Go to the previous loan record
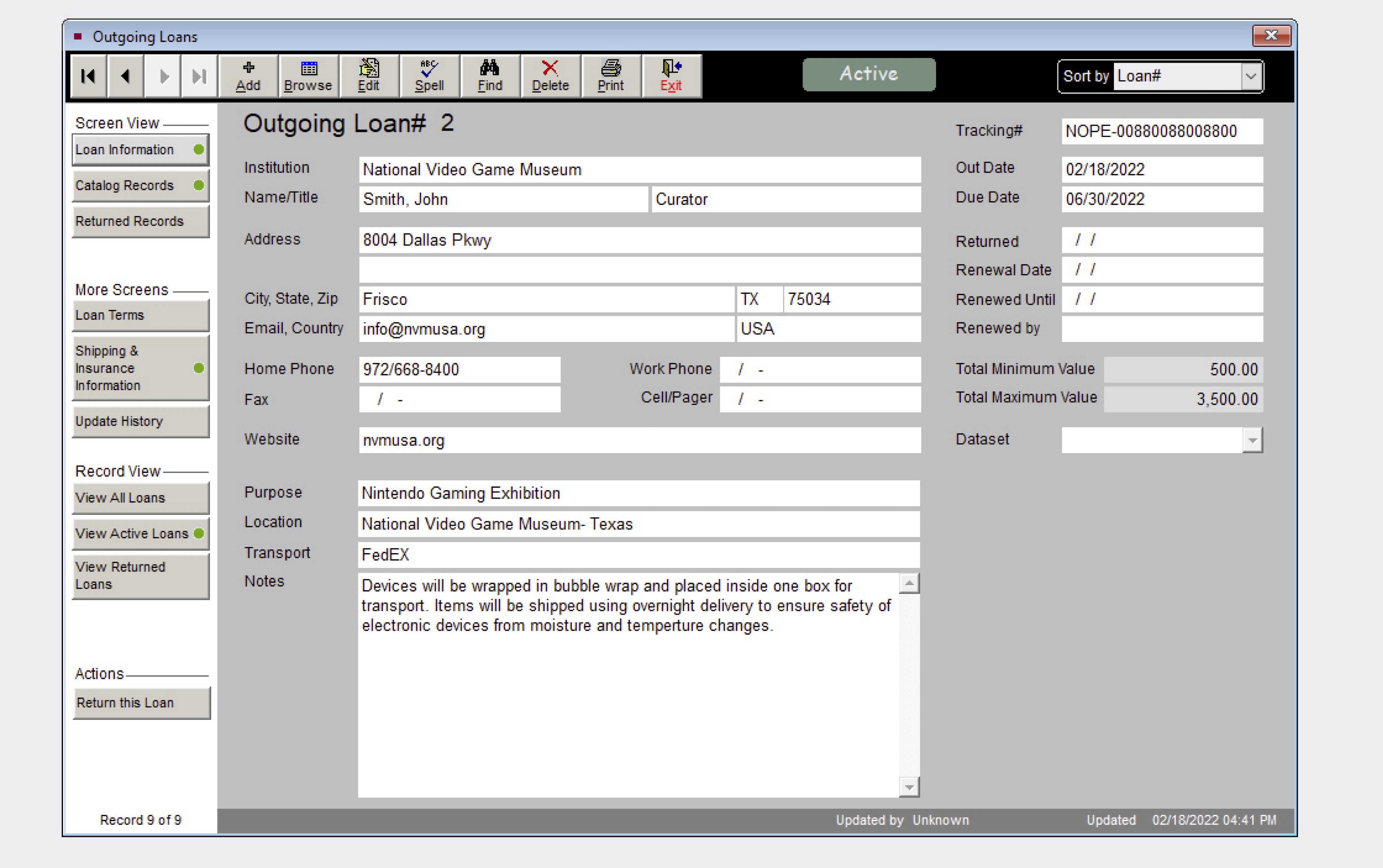Image resolution: width=1383 pixels, height=868 pixels. coord(126,76)
